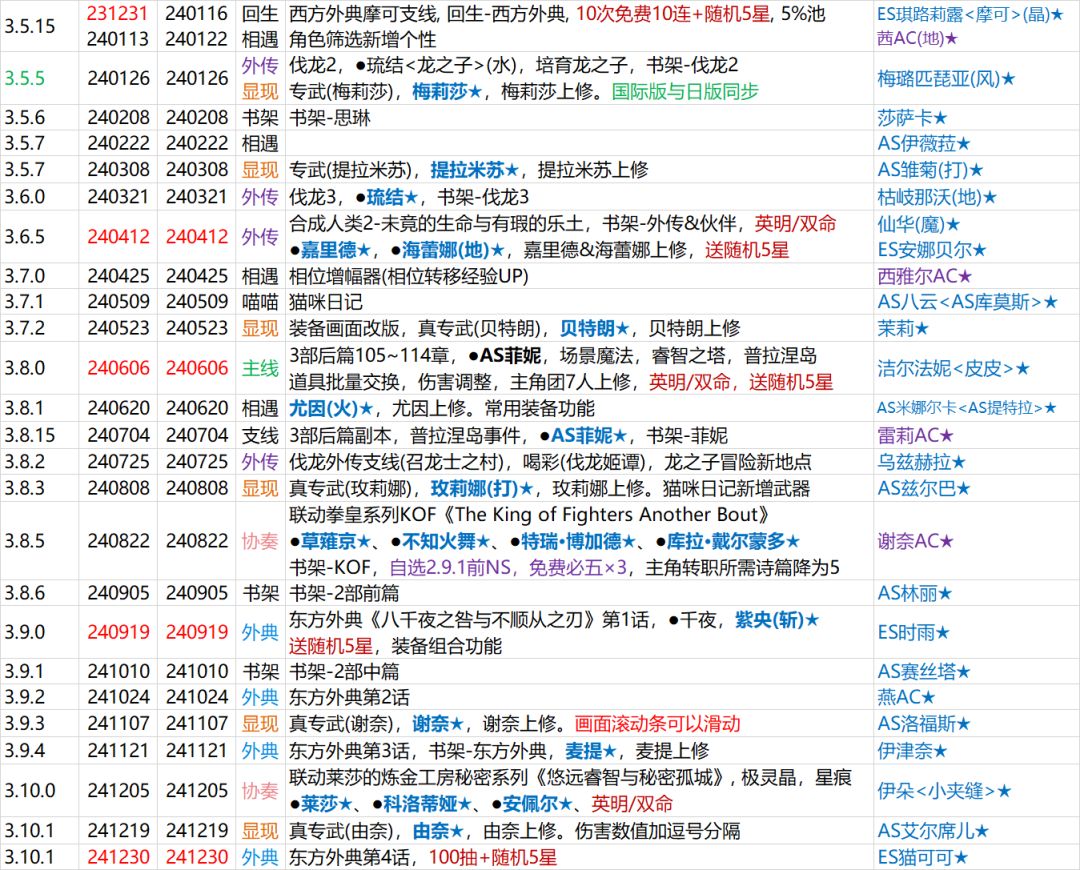Click the character name AS艾尔席儿★
This screenshot has width=1080, height=870.
point(933,831)
